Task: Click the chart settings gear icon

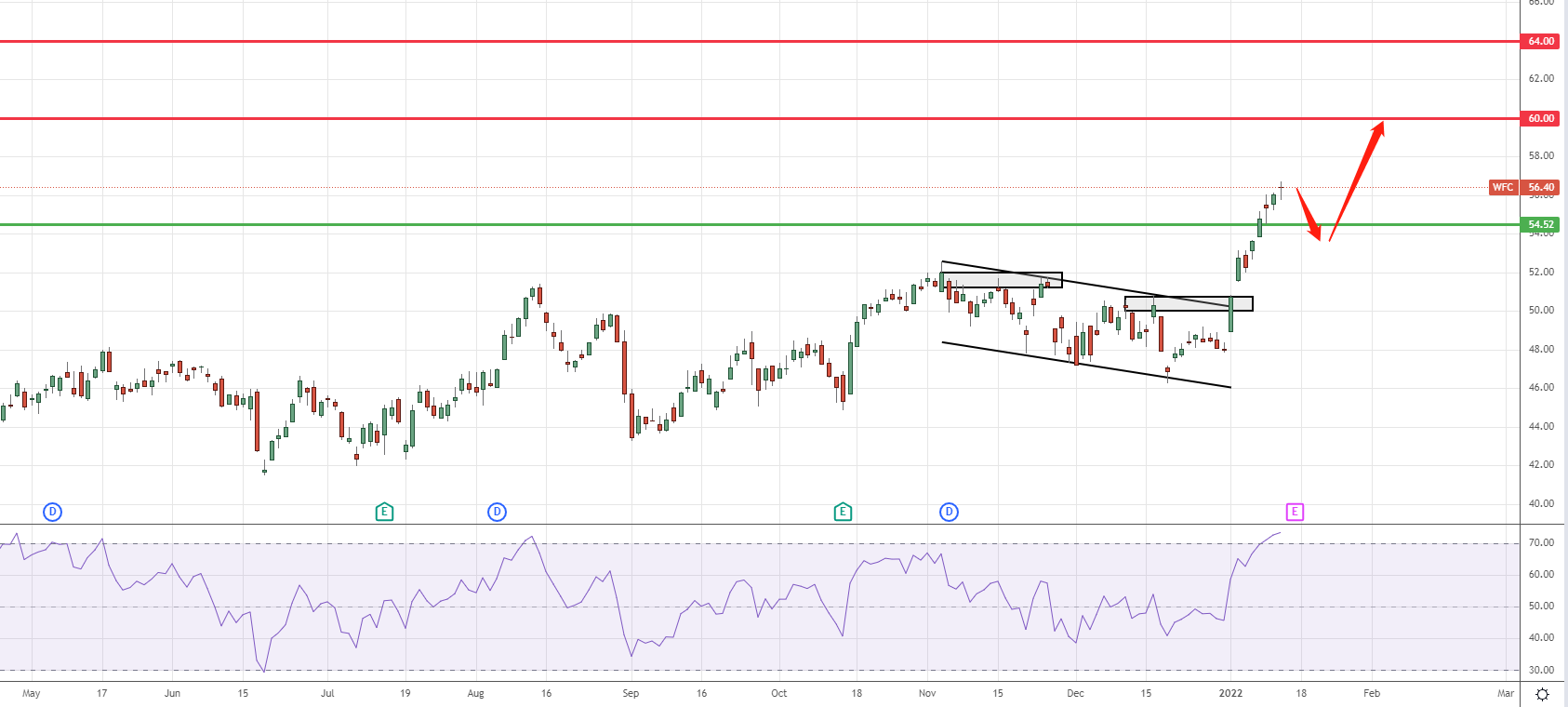Action: [1542, 694]
